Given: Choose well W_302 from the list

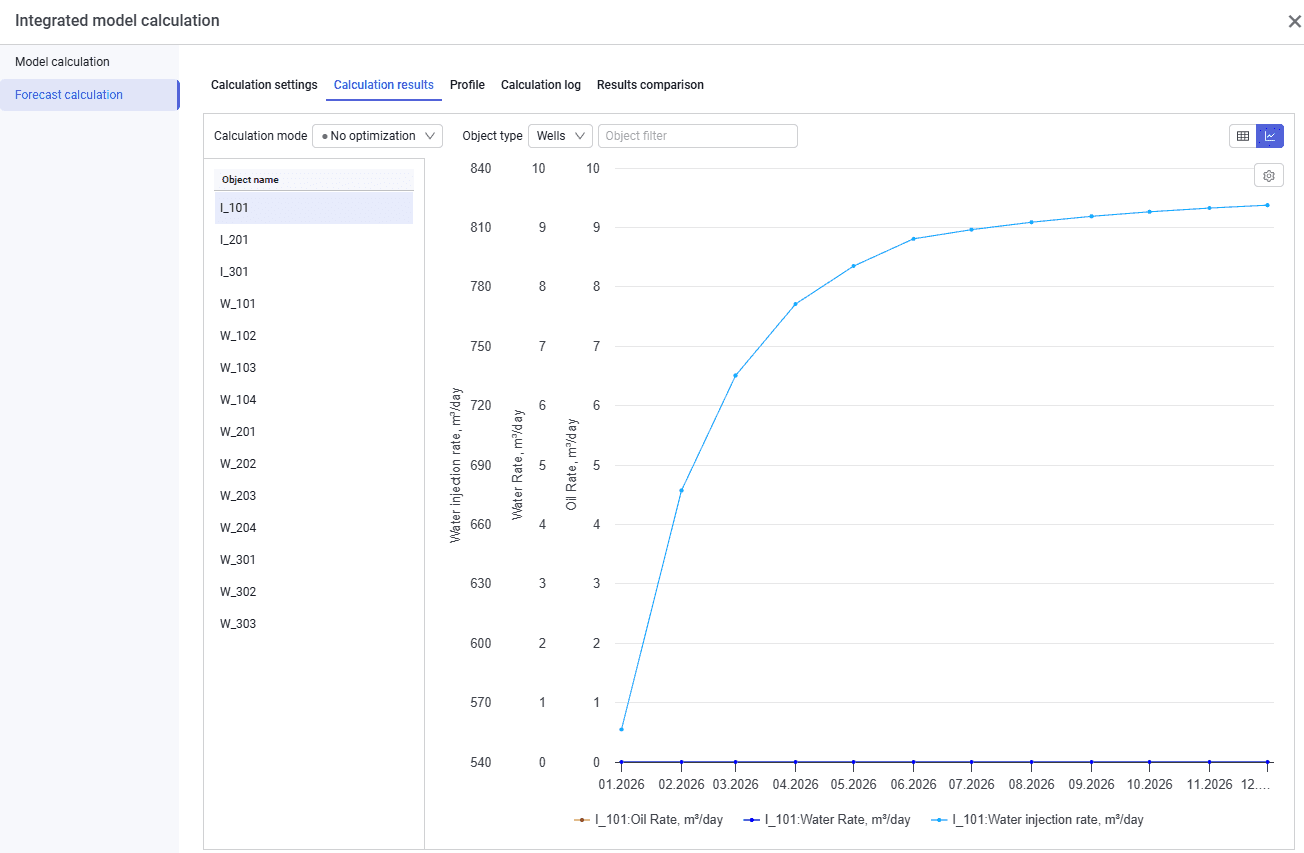Looking at the screenshot, I should [313, 592].
